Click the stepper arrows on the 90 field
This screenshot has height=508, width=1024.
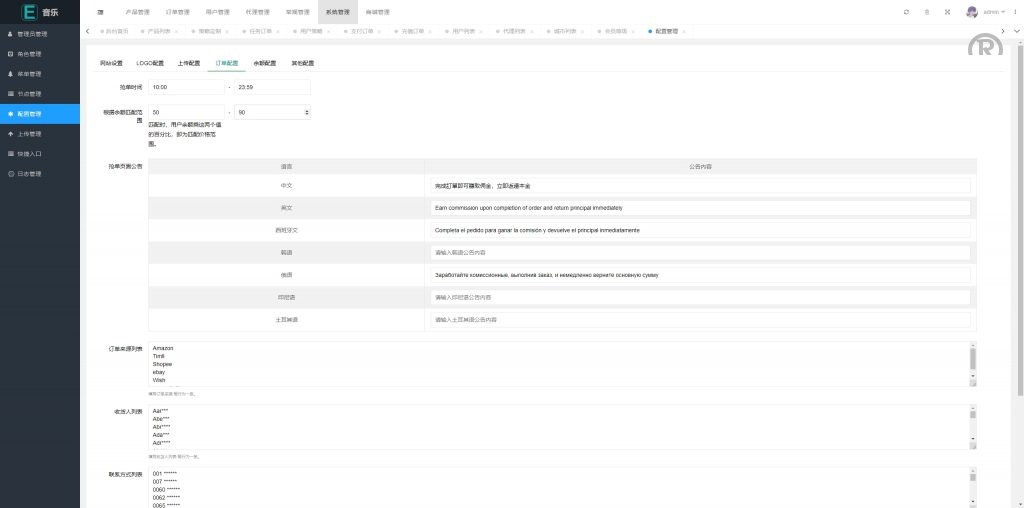tap(305, 112)
